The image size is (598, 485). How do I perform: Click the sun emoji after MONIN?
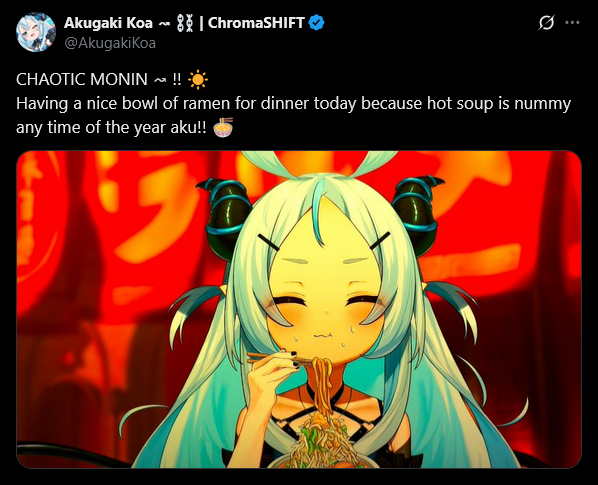[x=198, y=80]
